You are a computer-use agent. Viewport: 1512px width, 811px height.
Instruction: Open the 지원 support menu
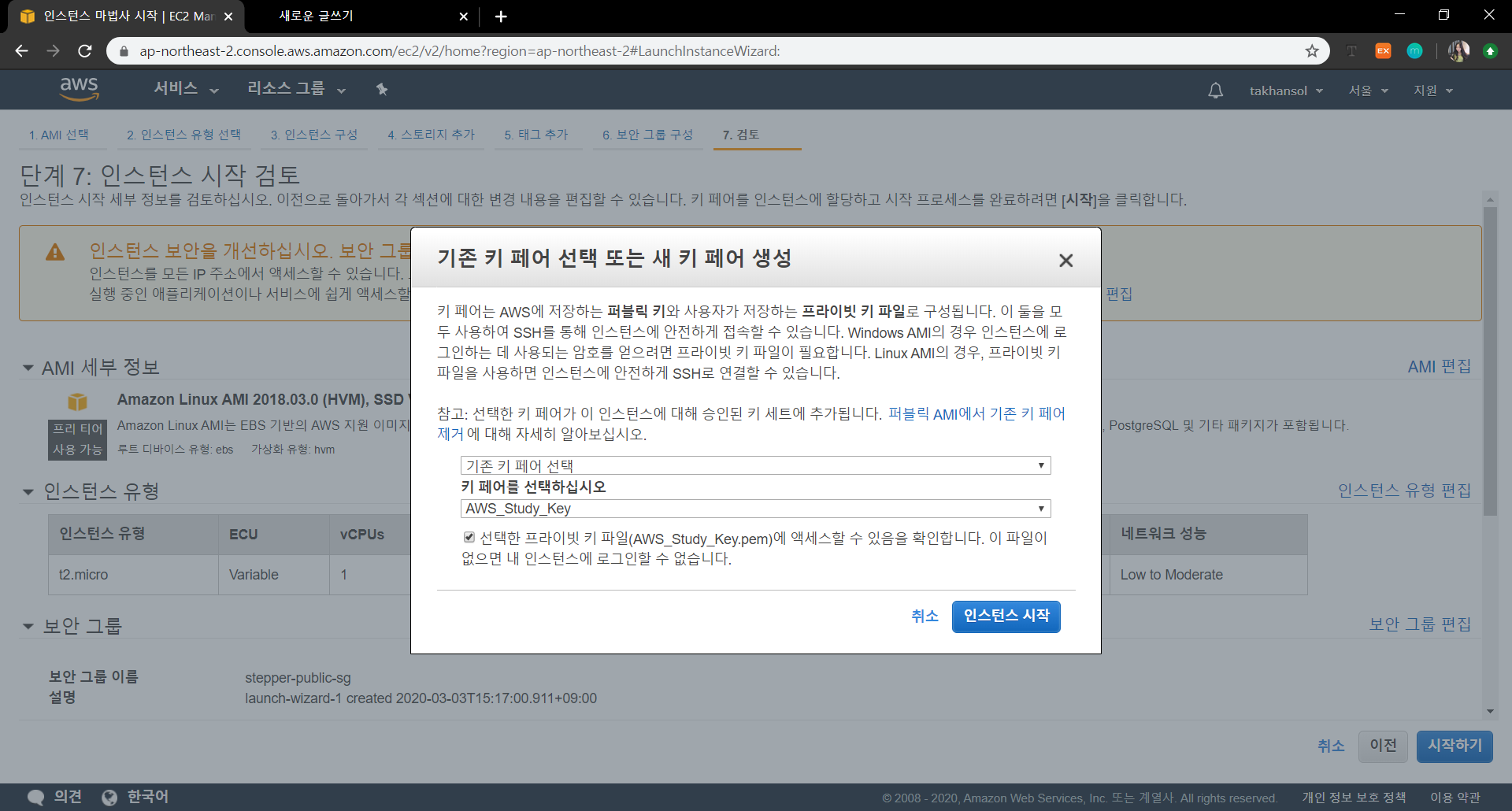click(x=1432, y=91)
